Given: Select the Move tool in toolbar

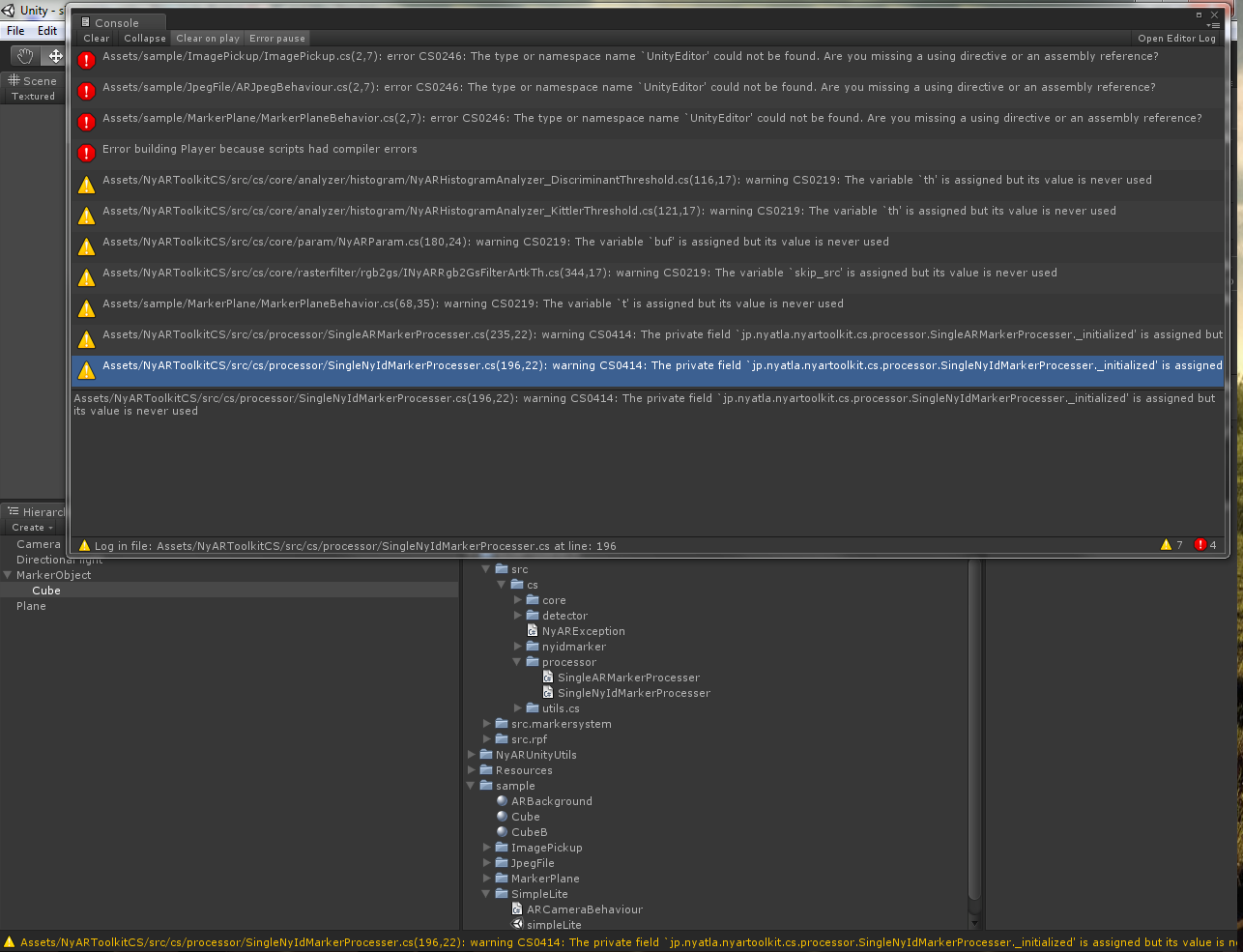Looking at the screenshot, I should (x=55, y=56).
